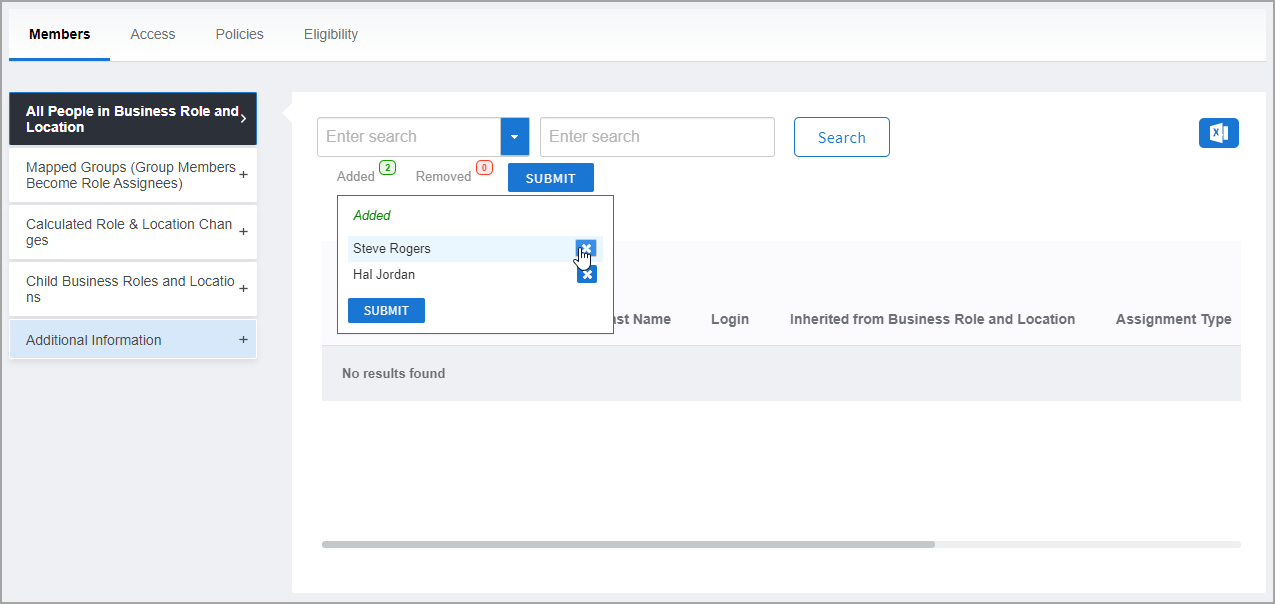The height and width of the screenshot is (604, 1275).
Task: Click the horizontal scrollbar under the table
Action: pyautogui.click(x=628, y=545)
